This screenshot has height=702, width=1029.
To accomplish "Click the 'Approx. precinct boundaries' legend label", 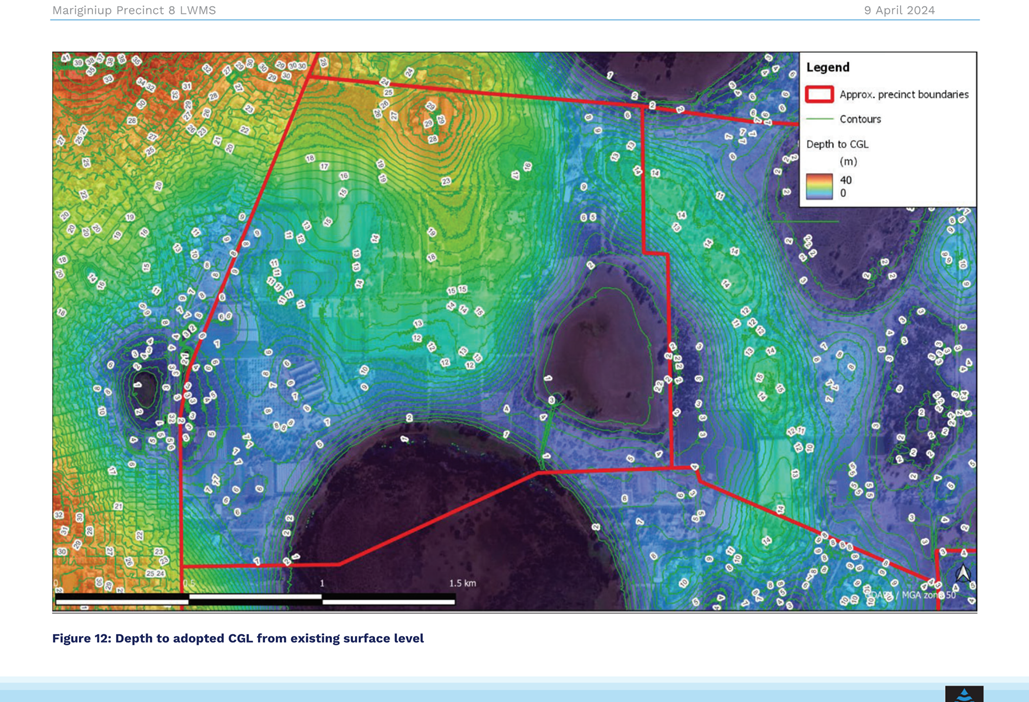I will coord(904,94).
